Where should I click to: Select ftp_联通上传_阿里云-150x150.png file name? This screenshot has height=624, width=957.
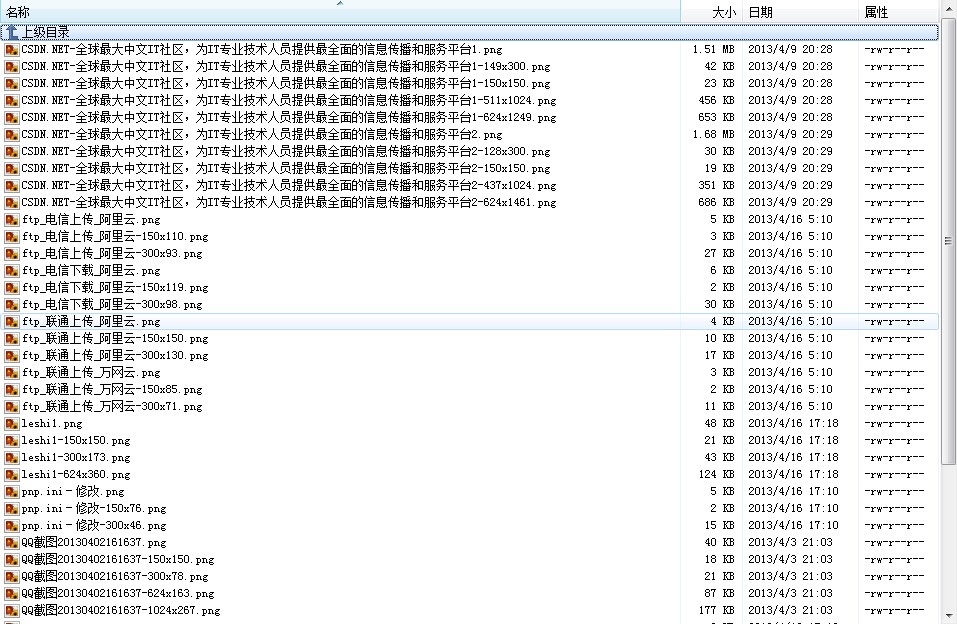point(115,339)
